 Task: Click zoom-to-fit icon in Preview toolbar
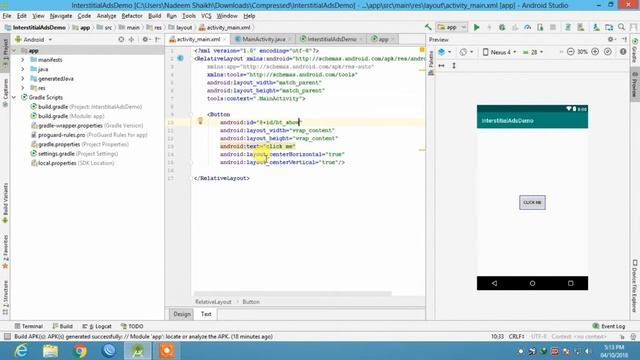pos(608,52)
